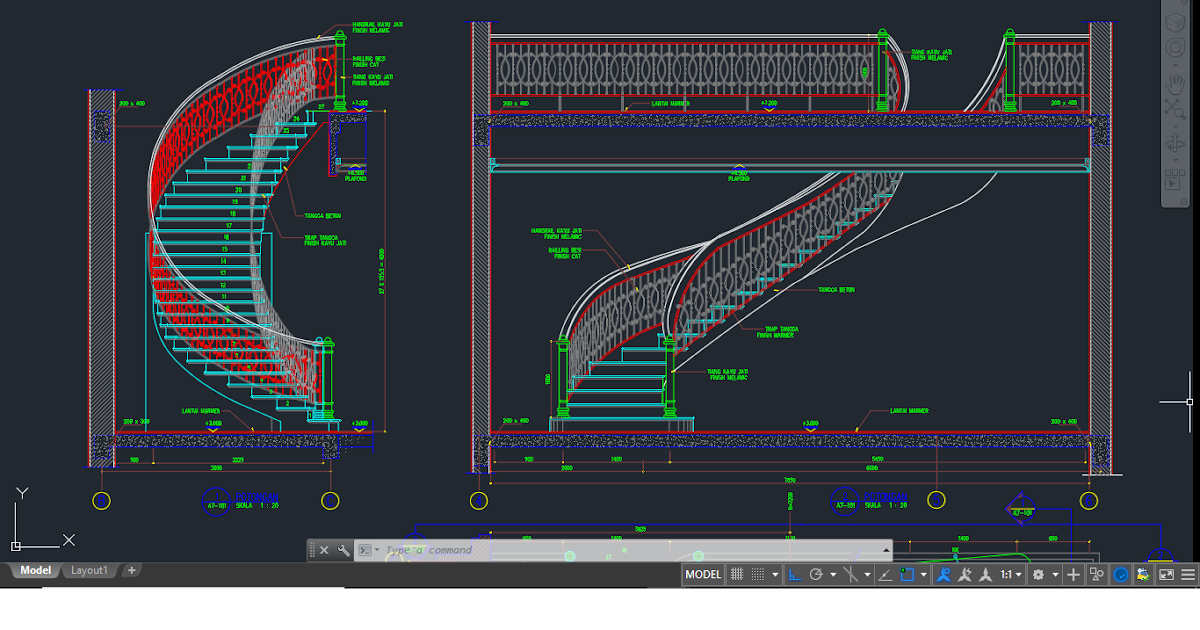Enable grid display in the status bar

tap(736, 574)
